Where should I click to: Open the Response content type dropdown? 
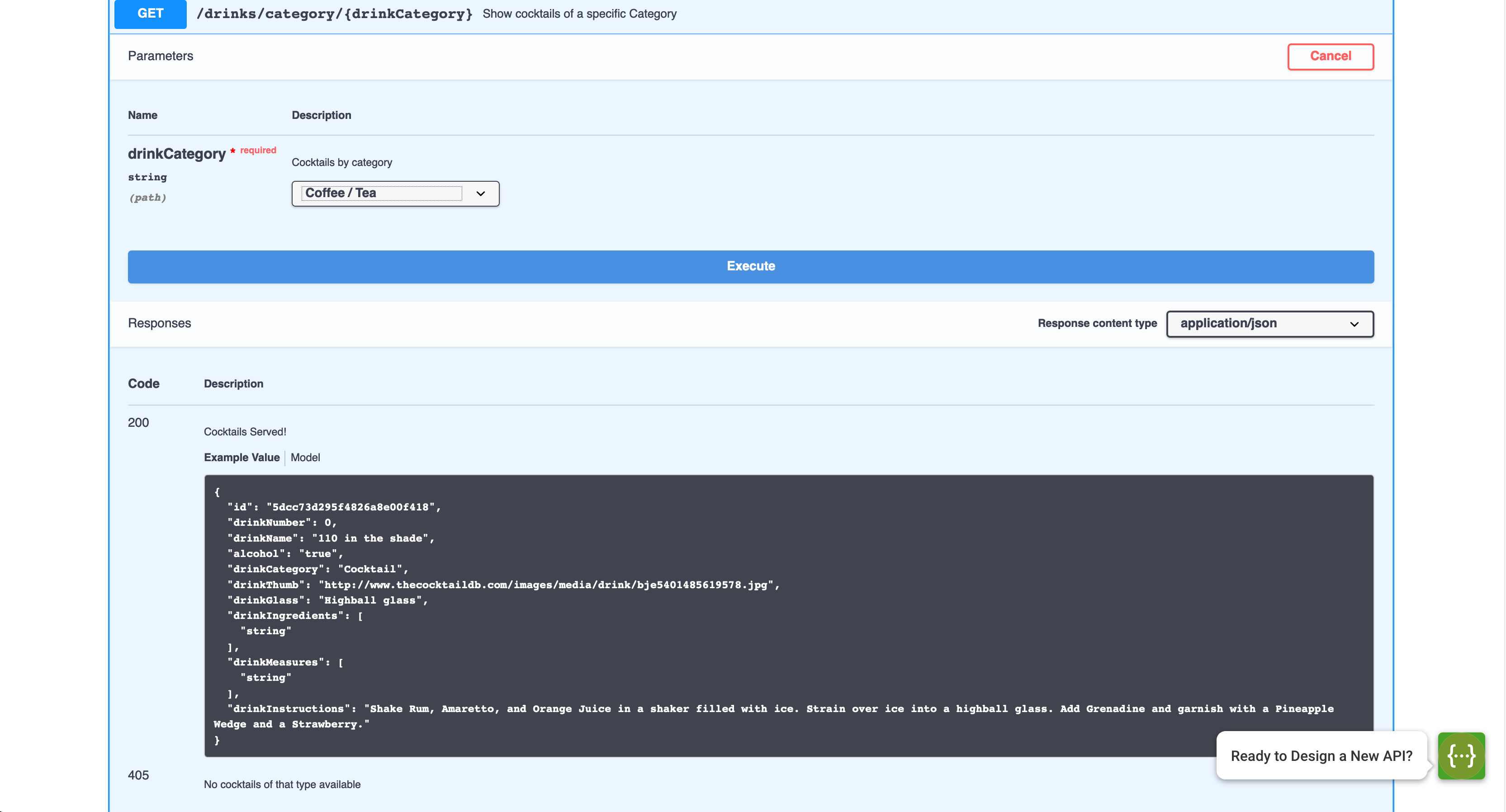[1270, 323]
